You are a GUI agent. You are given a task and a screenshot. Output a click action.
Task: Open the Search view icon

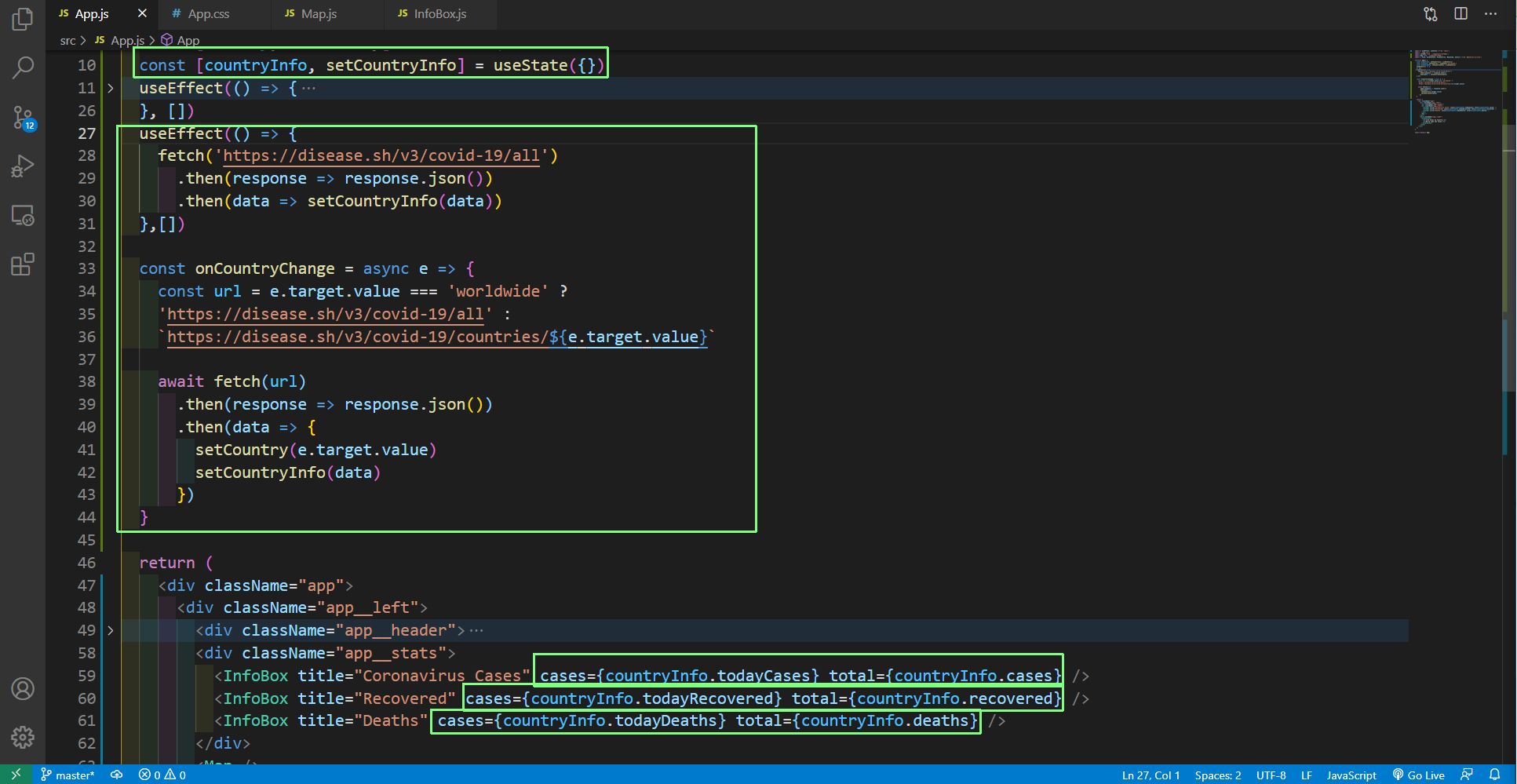point(23,68)
